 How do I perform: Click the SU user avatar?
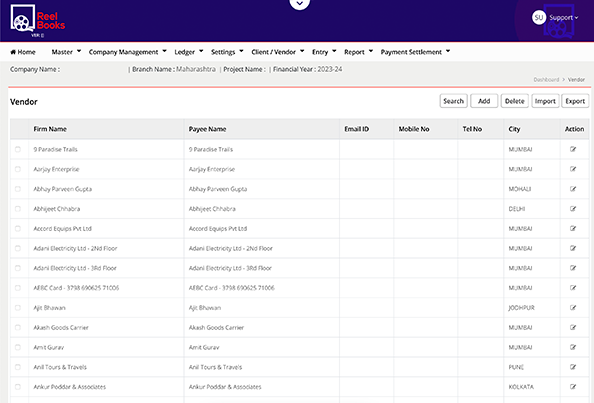539,17
